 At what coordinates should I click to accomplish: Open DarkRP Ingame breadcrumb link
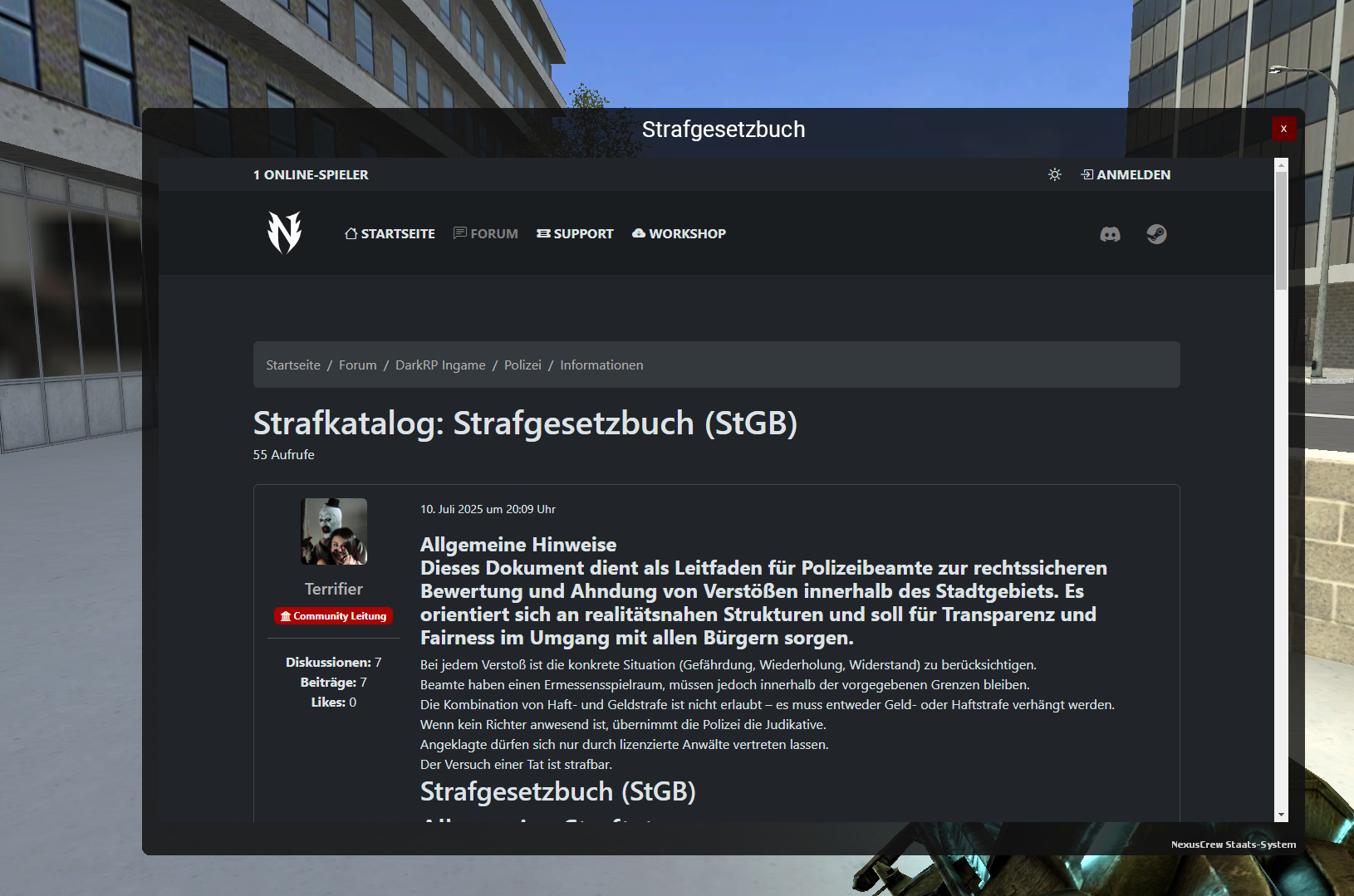[440, 365]
